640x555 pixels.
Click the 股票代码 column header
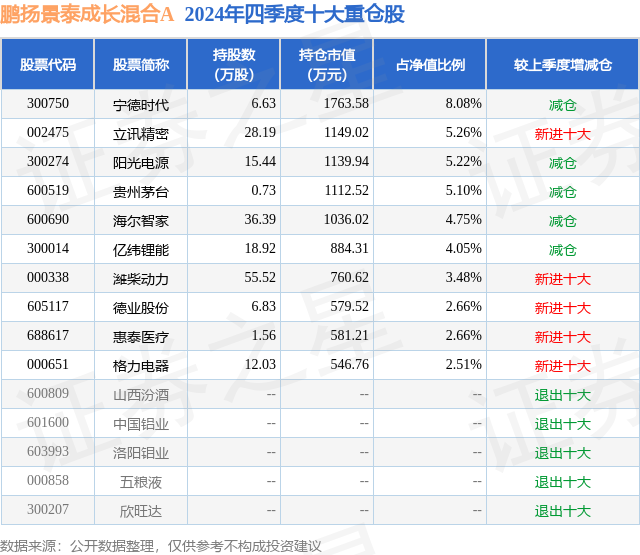coord(48,64)
